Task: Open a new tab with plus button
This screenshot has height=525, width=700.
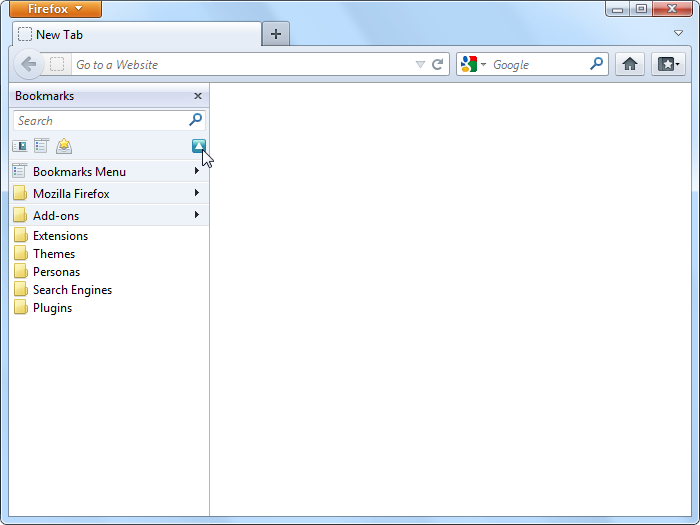Action: point(276,34)
